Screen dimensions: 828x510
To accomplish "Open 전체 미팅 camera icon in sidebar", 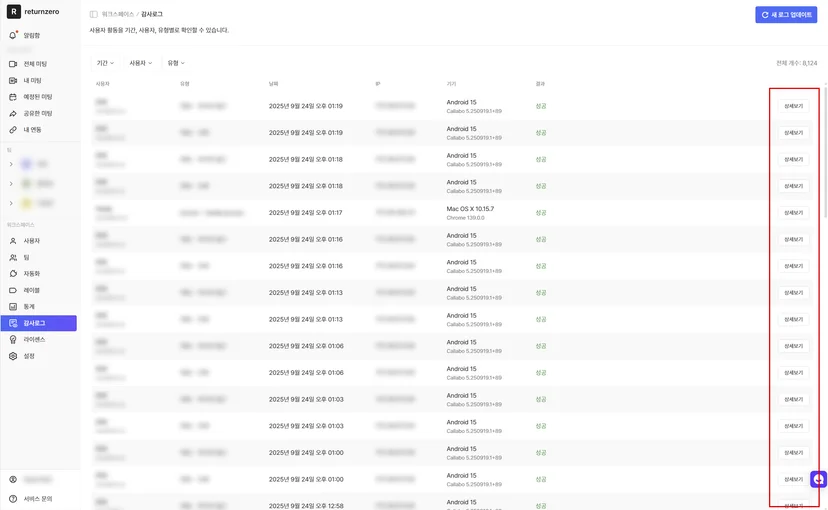I will [13, 64].
